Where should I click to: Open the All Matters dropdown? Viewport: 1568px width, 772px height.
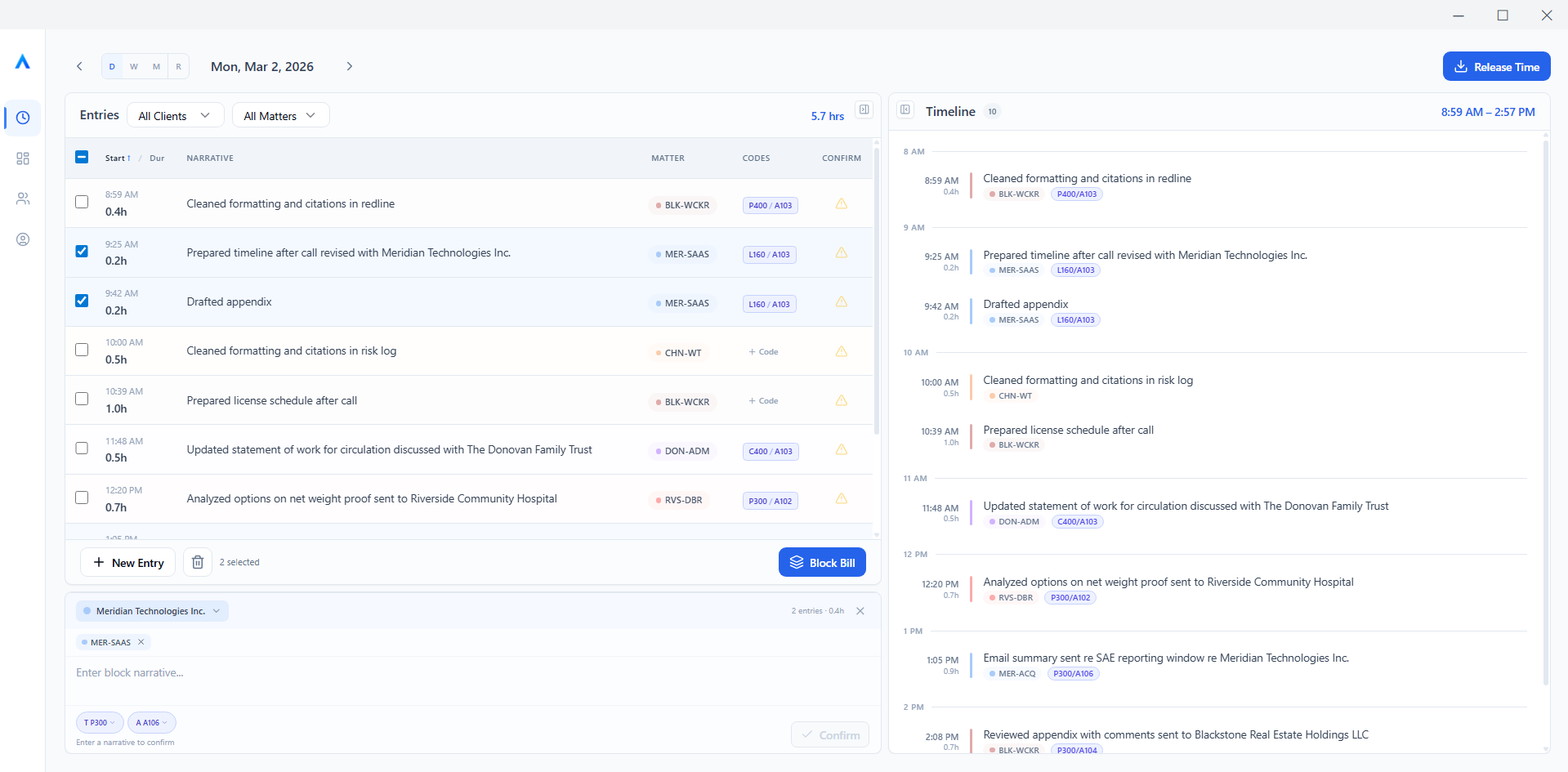tap(279, 115)
